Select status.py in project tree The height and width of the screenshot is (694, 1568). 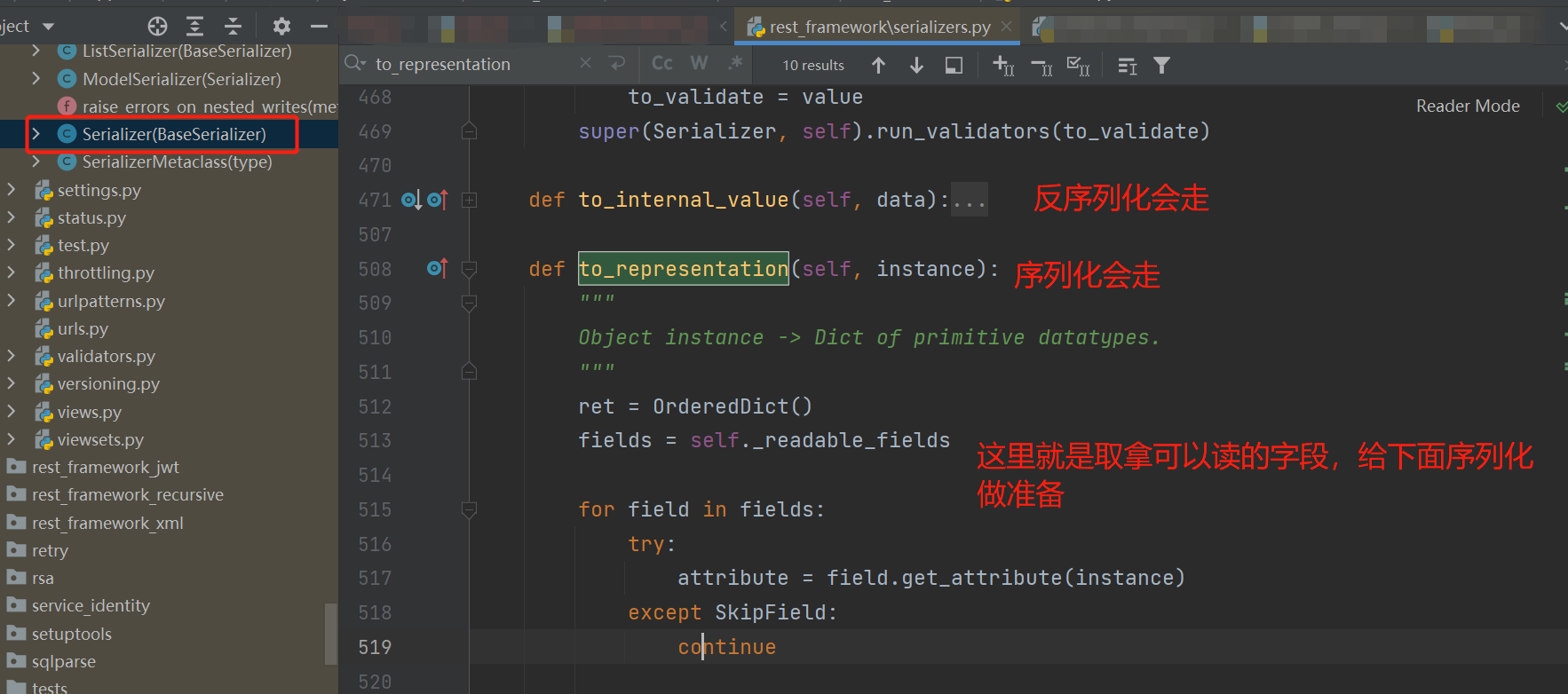(x=91, y=217)
